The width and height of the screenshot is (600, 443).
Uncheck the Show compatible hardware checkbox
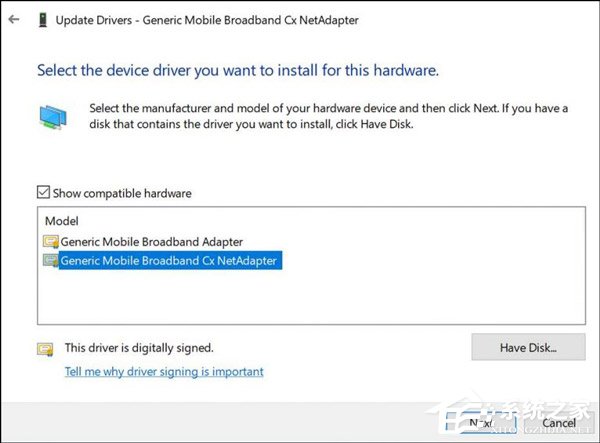pos(43,193)
